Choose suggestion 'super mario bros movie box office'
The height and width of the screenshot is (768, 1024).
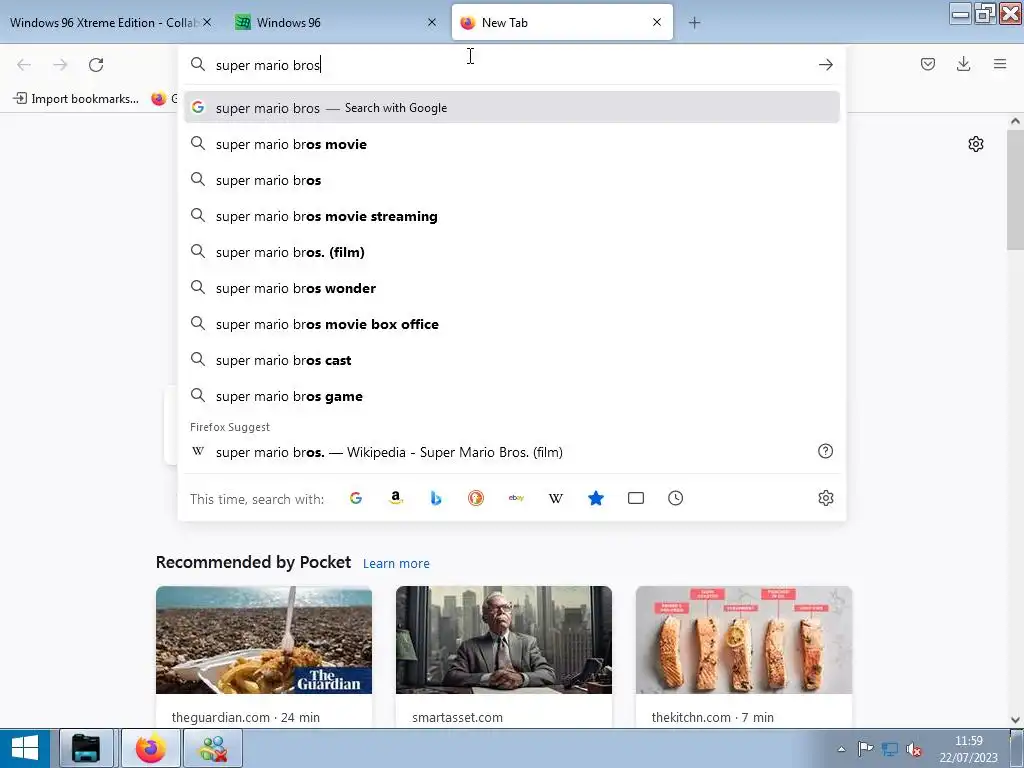point(512,324)
